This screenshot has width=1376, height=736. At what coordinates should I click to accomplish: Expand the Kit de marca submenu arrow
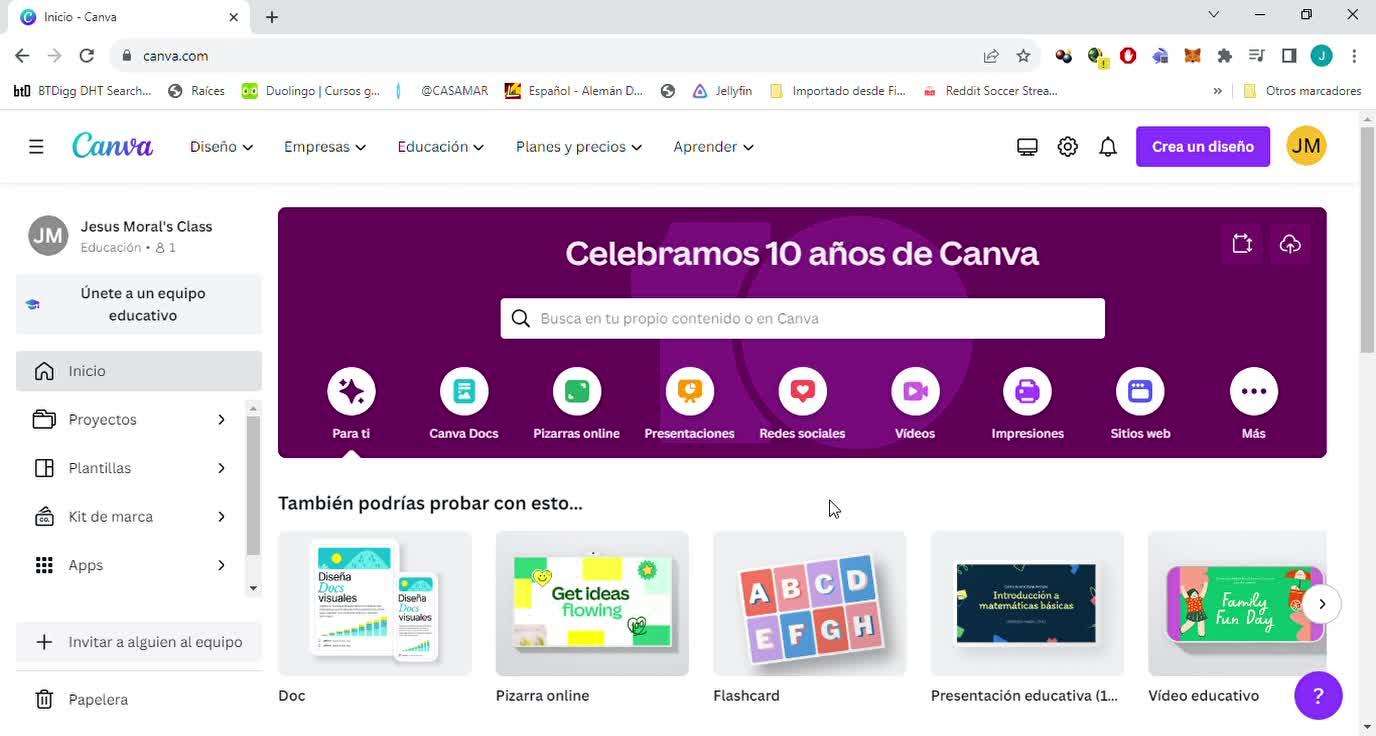[x=221, y=517]
